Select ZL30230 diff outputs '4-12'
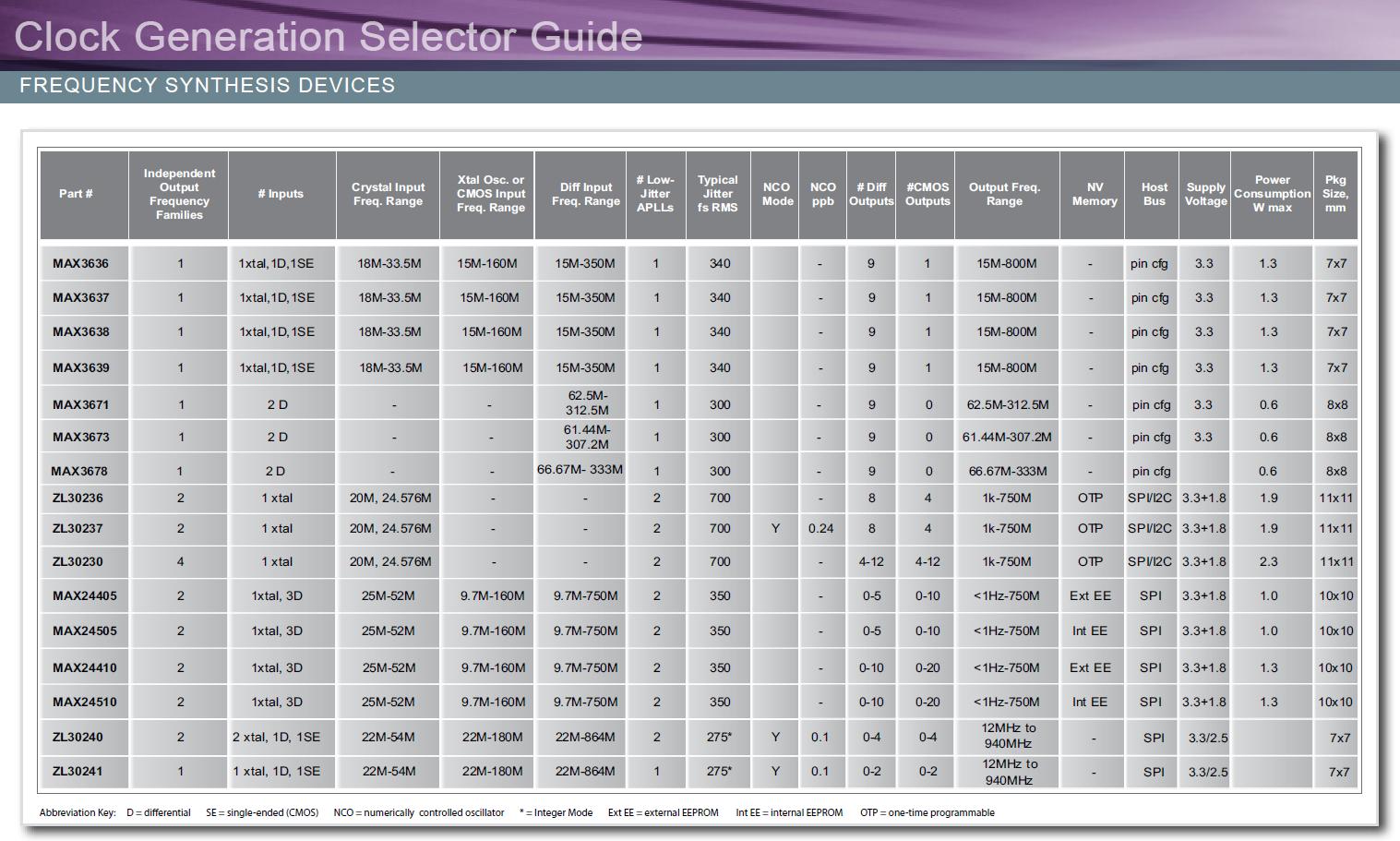The width and height of the screenshot is (1400, 841). (x=872, y=561)
